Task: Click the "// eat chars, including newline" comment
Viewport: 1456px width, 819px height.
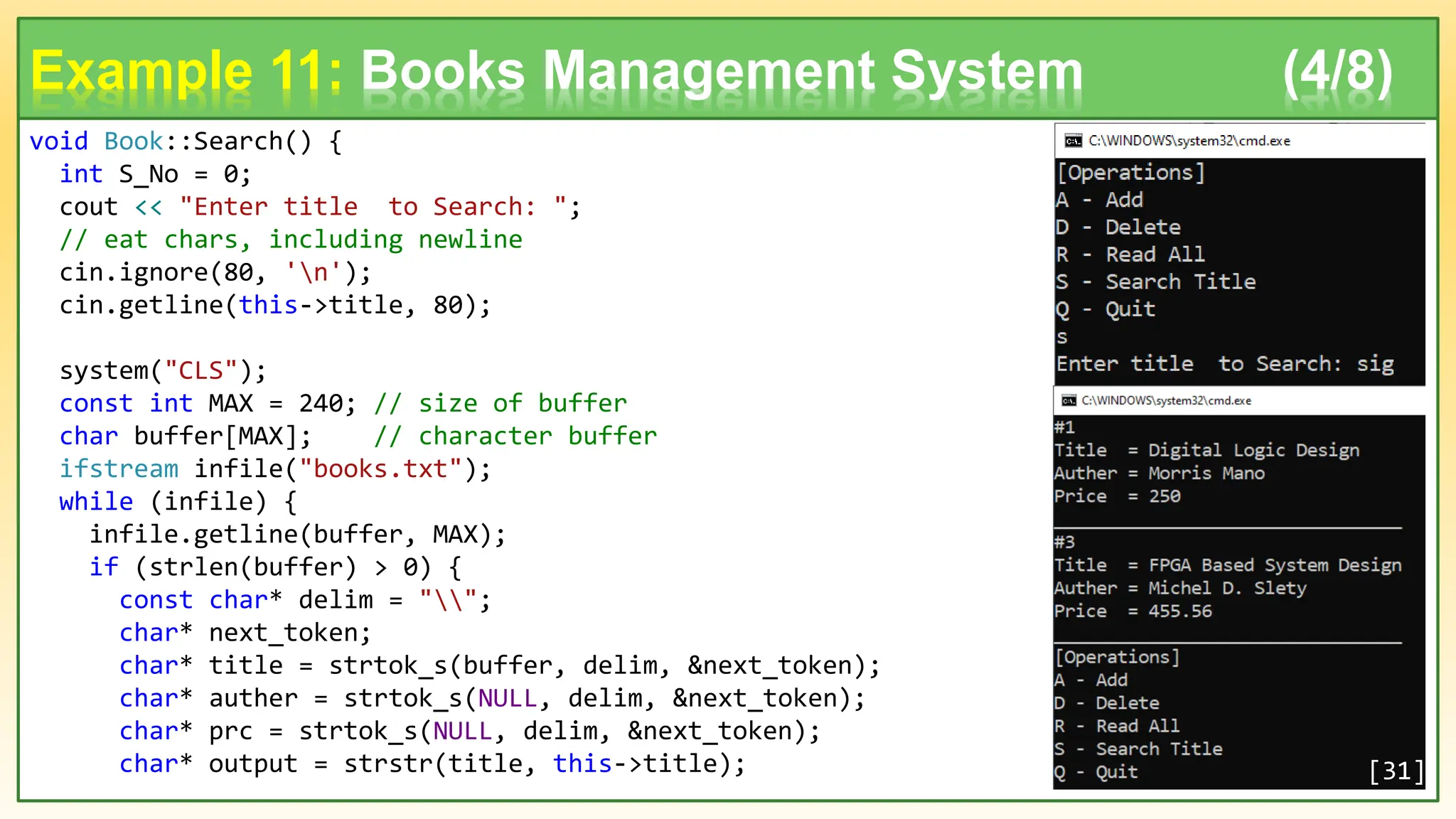Action: [291, 240]
